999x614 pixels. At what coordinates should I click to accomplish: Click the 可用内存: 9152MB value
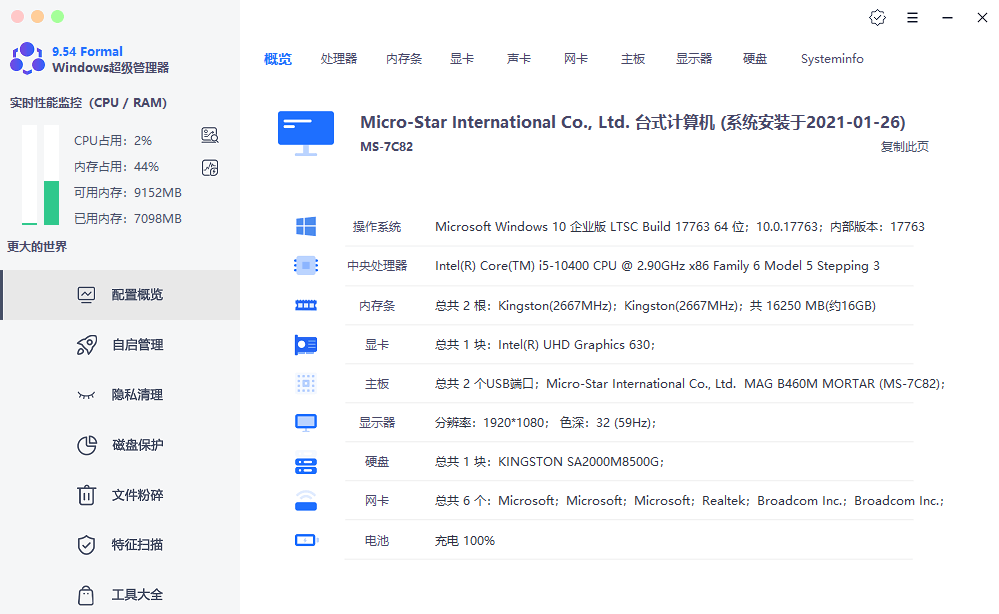[127, 192]
